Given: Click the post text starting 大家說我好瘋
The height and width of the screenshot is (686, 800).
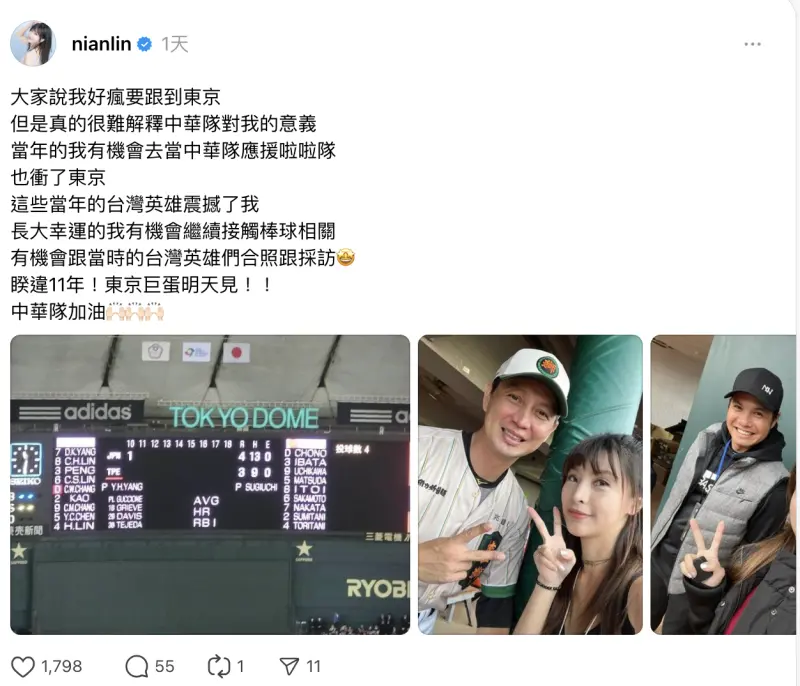Looking at the screenshot, I should point(116,97).
